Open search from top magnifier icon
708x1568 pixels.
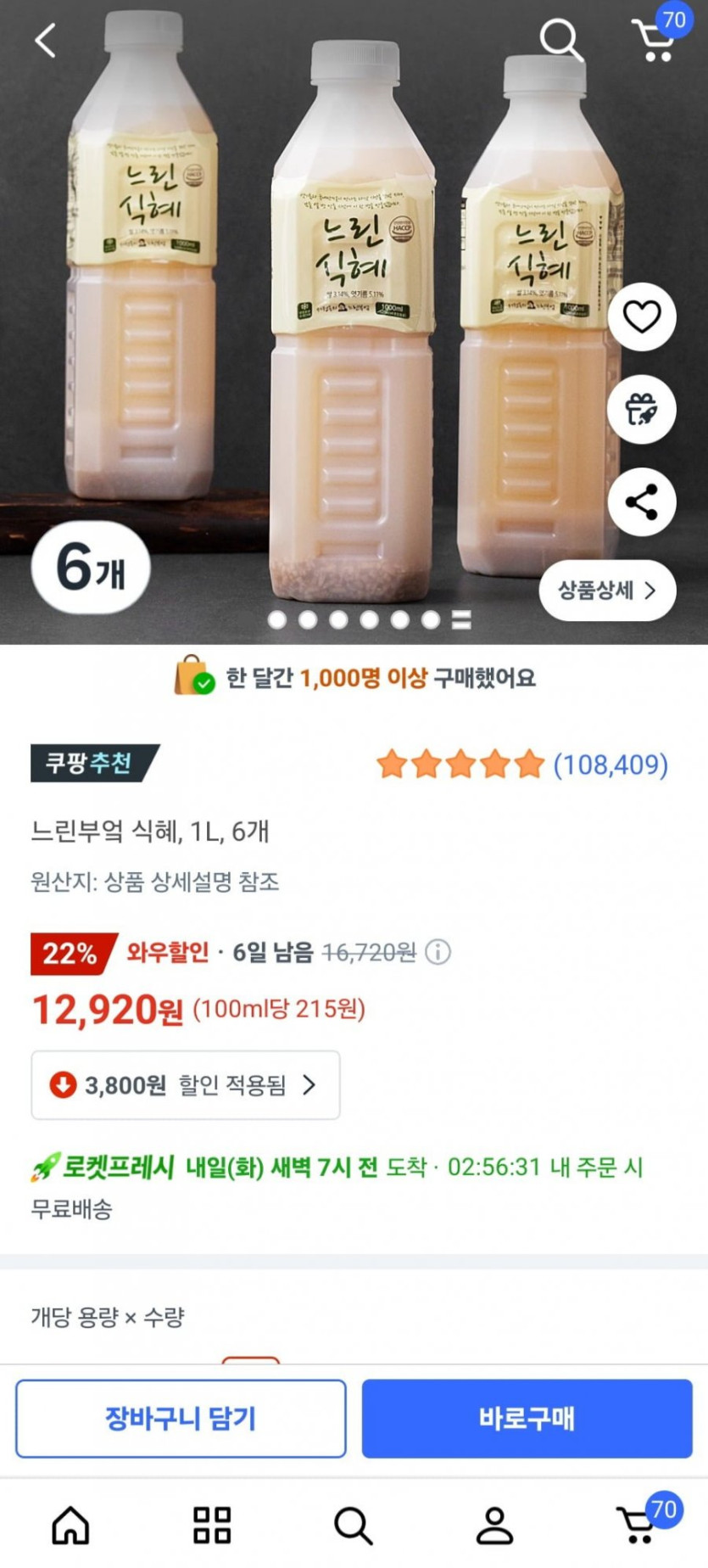(x=560, y=39)
